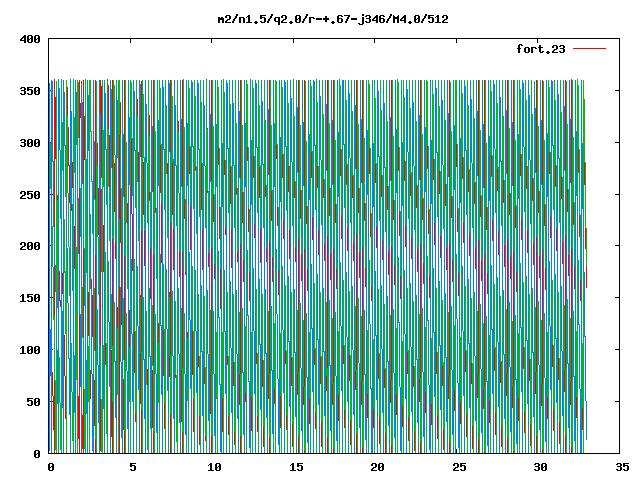Click x-axis label 15
Image resolution: width=640 pixels, height=480 pixels.
tap(296, 467)
